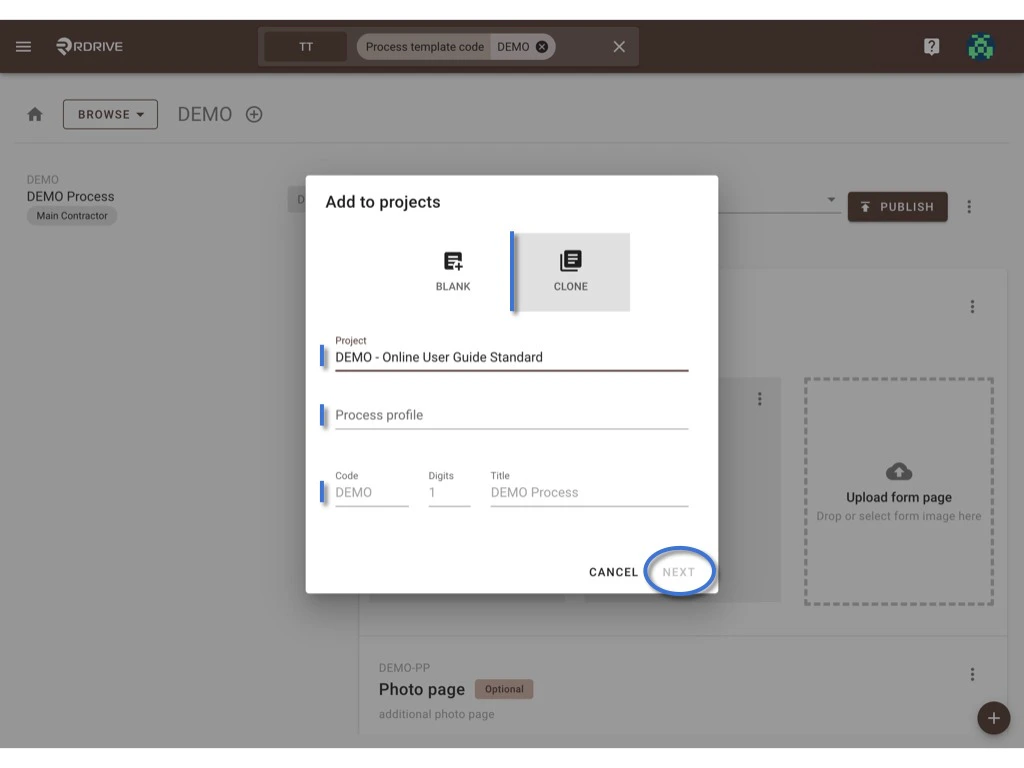Screen dimensions: 1024x768
Task: Select the BLANK template option
Action: (x=453, y=270)
